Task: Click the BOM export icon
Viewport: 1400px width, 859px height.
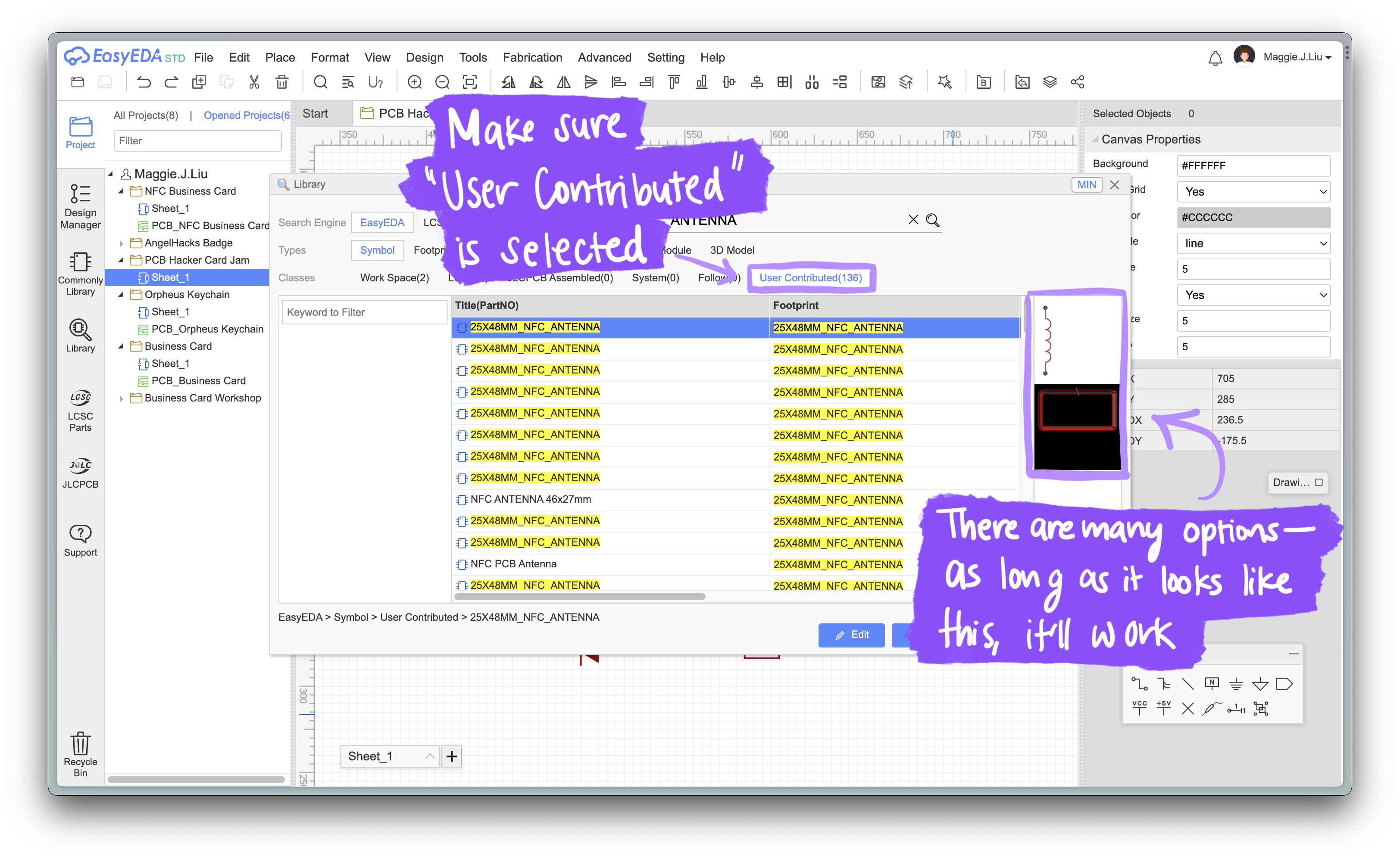Action: [x=984, y=82]
